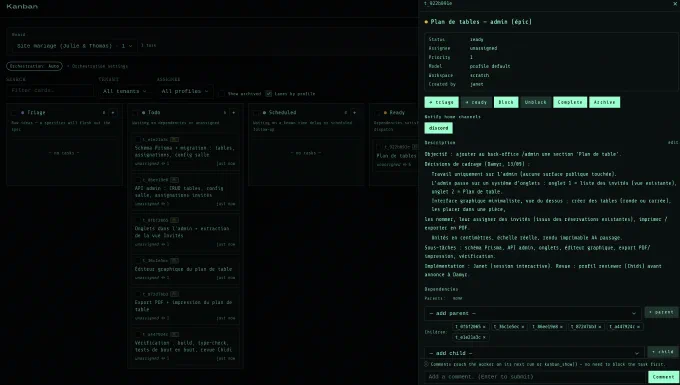Open the API admin CRUD tables card

tap(185, 192)
